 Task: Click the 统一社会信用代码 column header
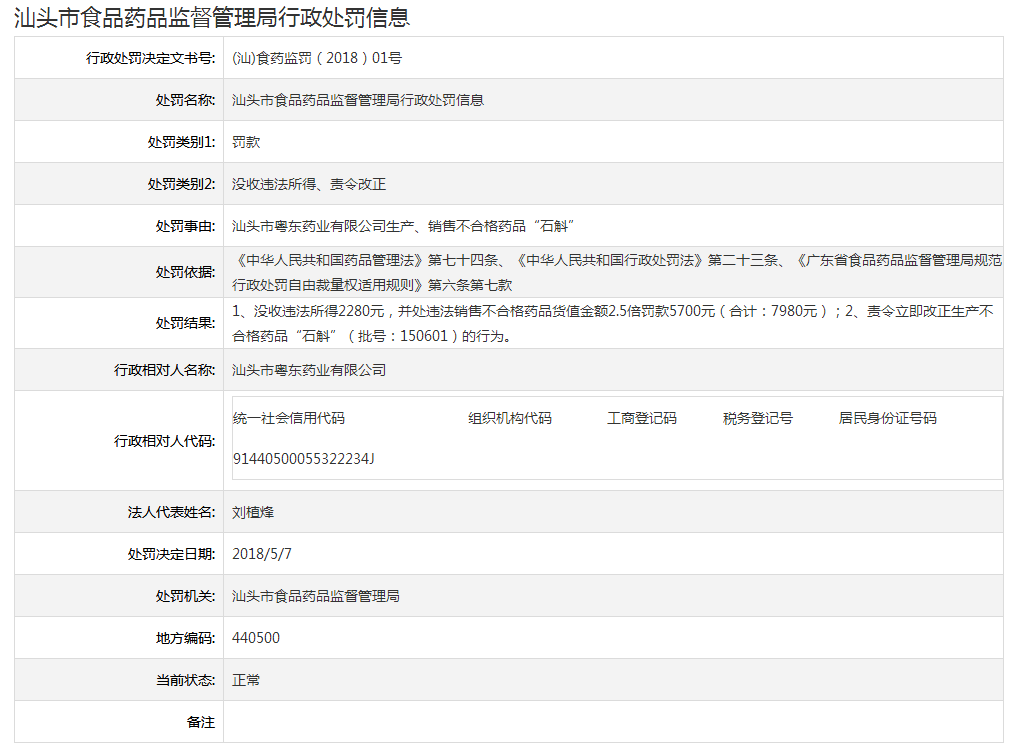(288, 418)
